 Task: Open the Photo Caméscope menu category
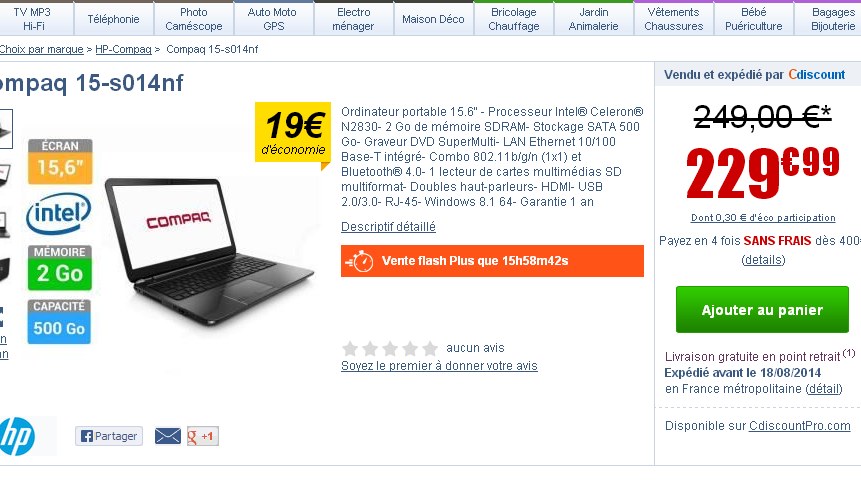pos(194,19)
